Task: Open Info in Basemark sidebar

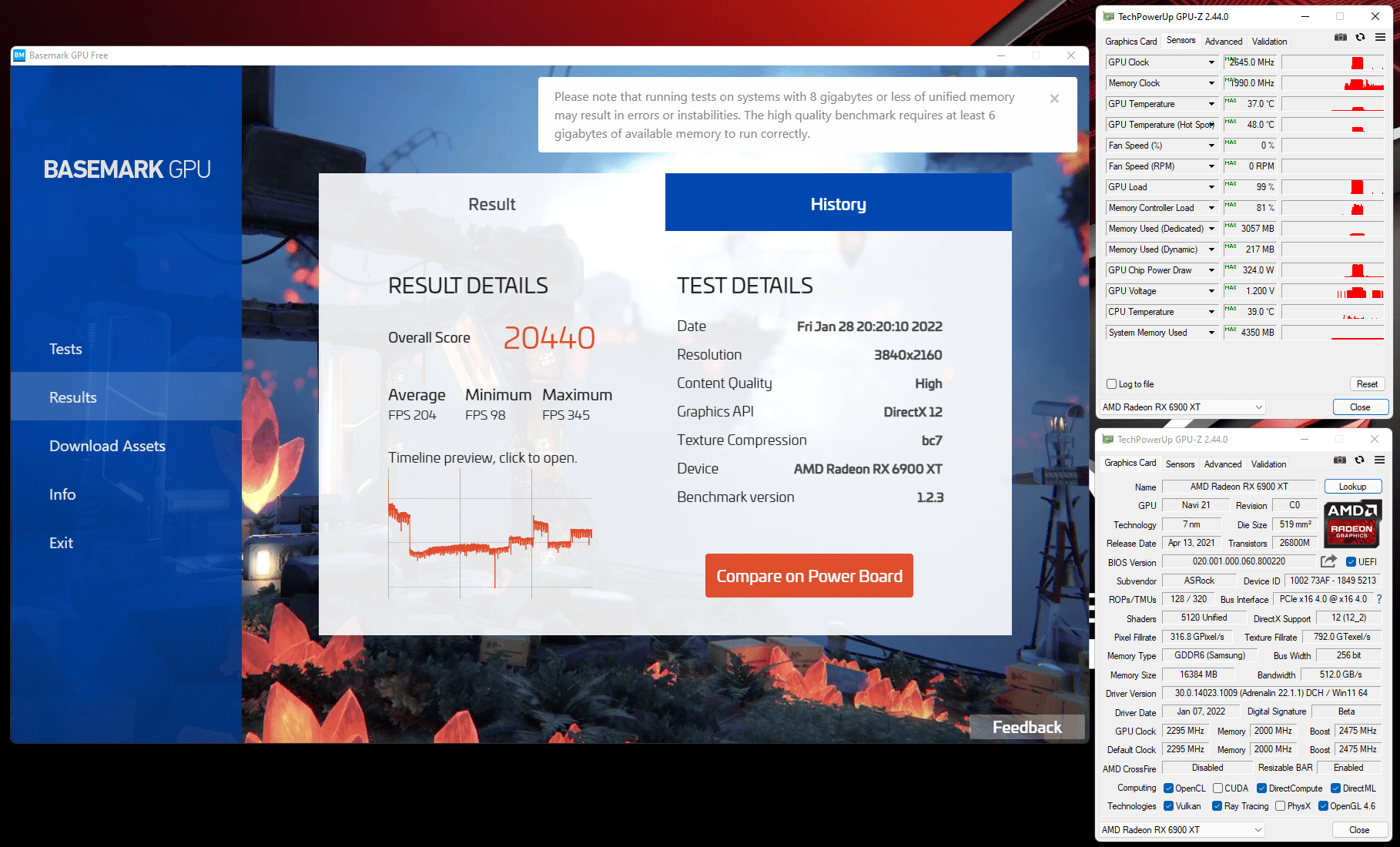Action: click(62, 494)
